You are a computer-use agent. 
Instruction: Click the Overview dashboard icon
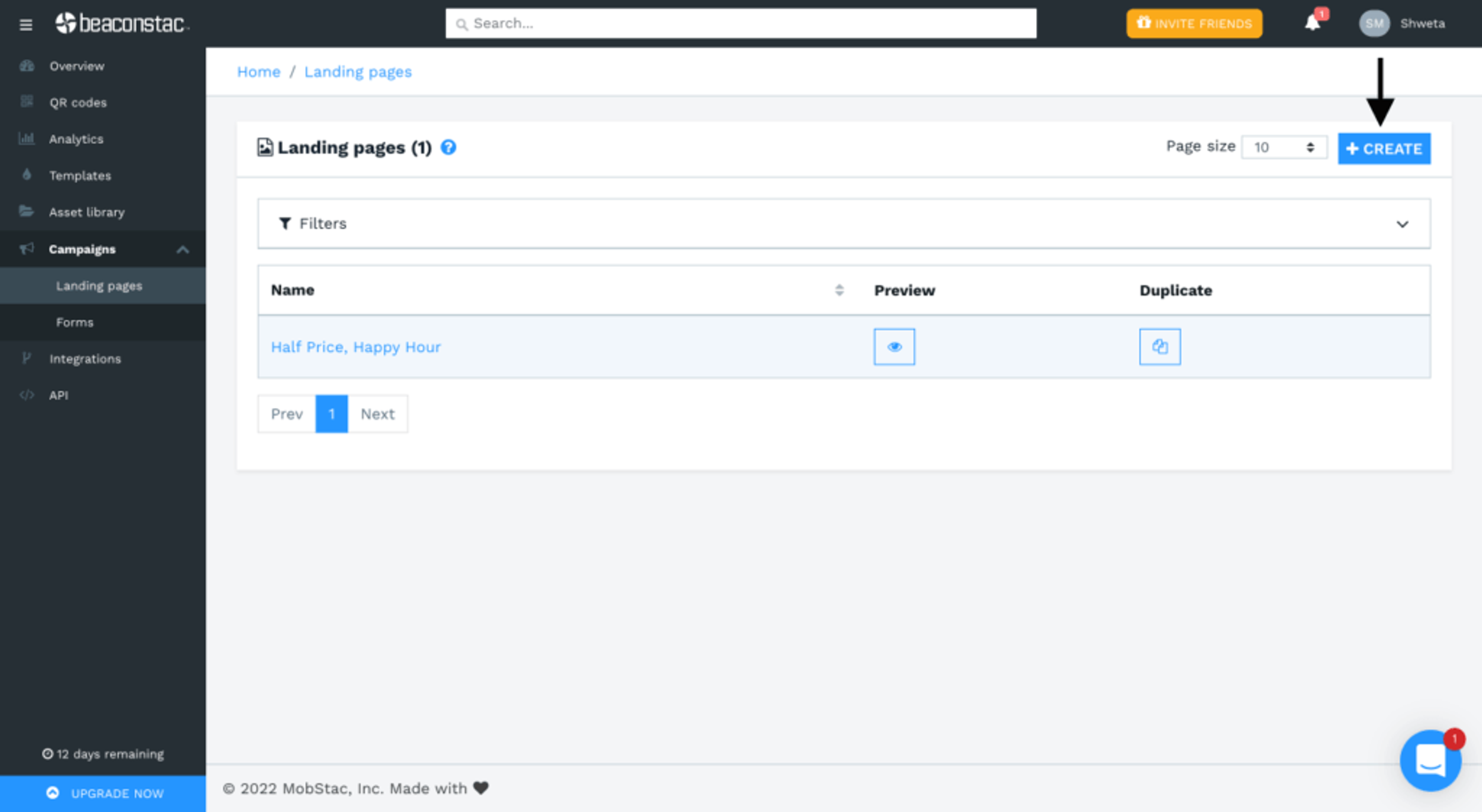pyautogui.click(x=27, y=66)
